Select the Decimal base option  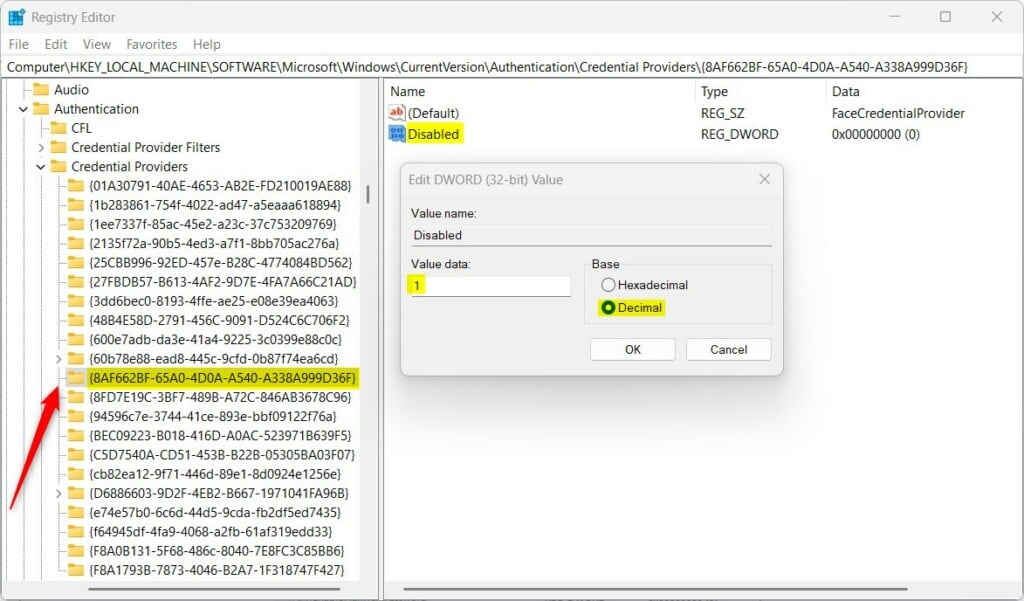608,307
